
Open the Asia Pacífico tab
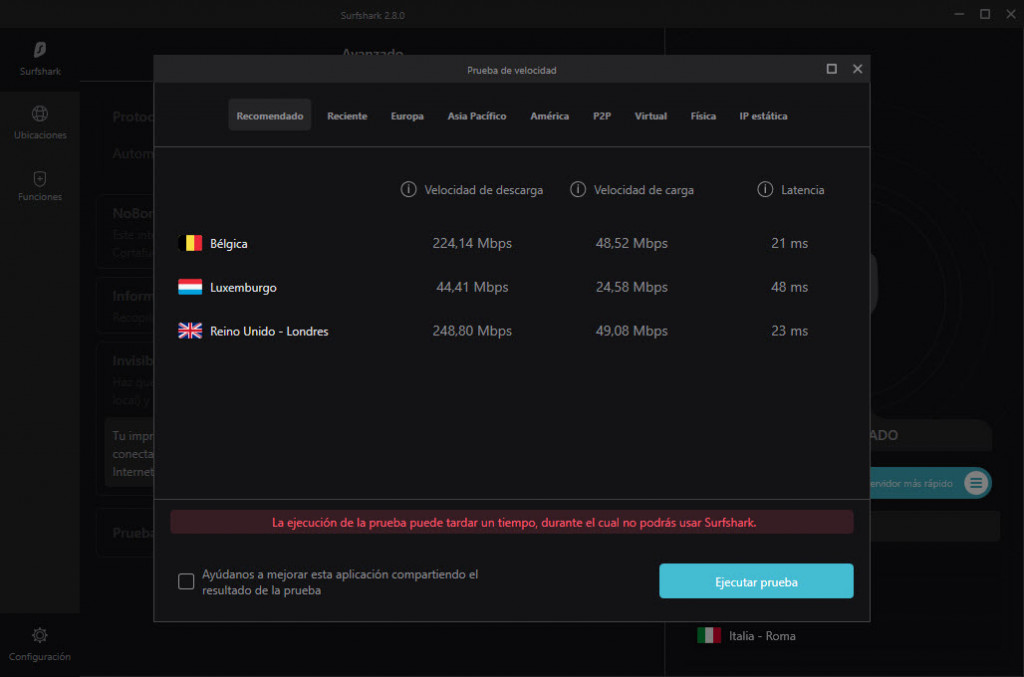[477, 116]
